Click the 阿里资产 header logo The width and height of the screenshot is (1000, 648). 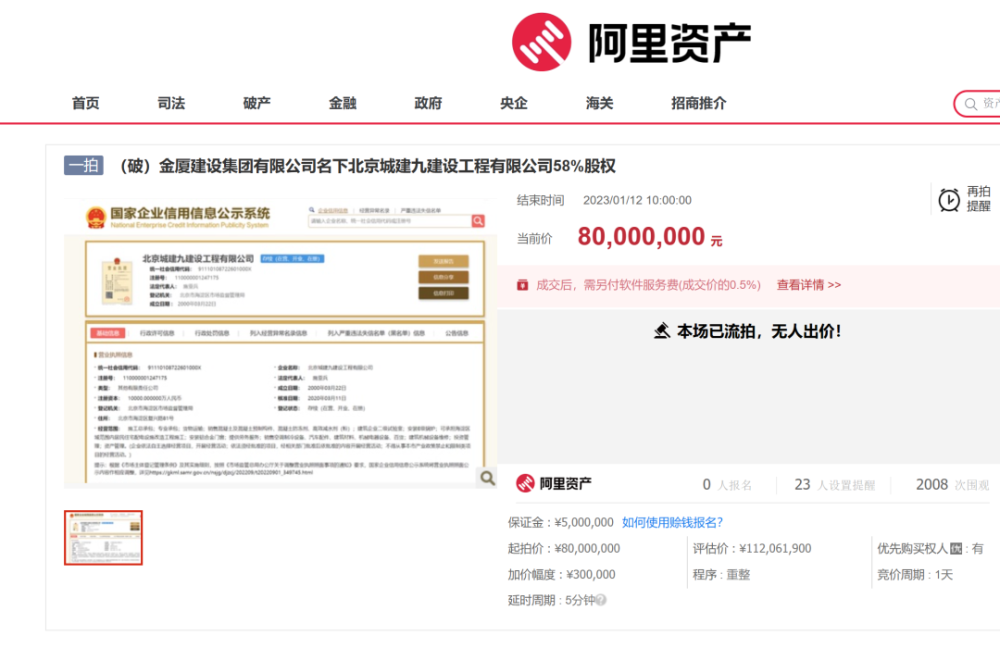(631, 42)
